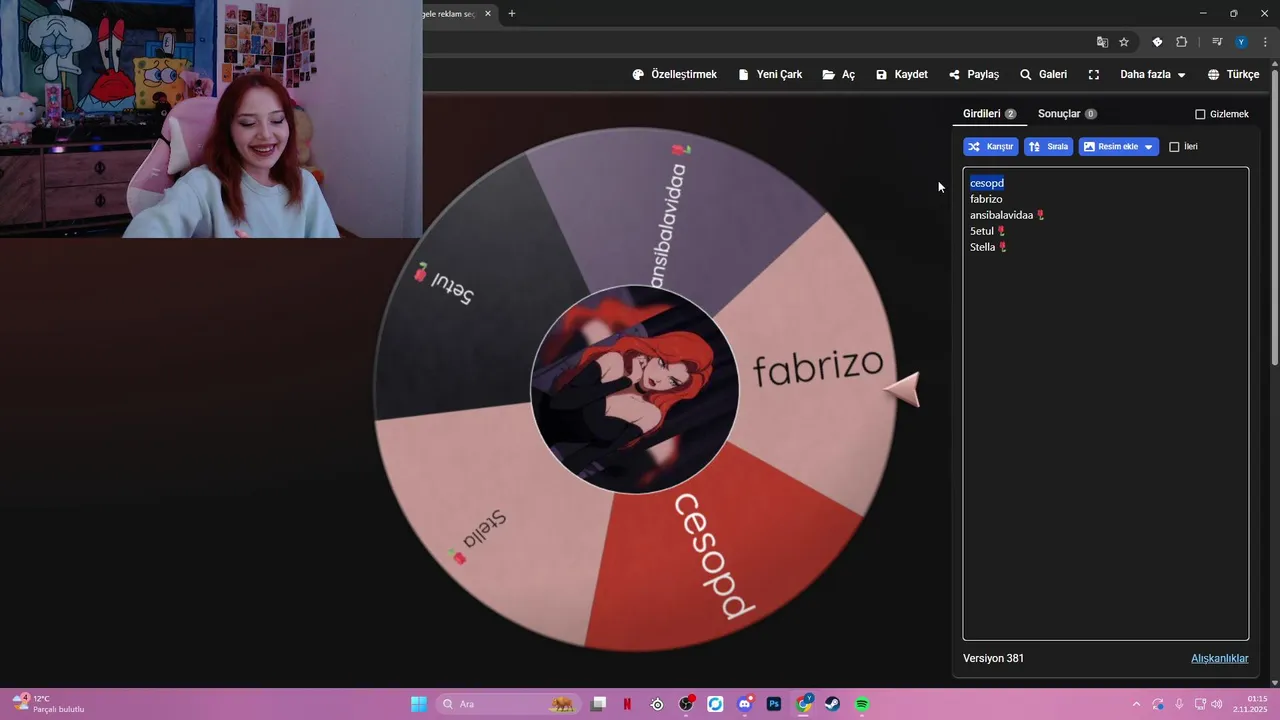Share the wheel via Paylaş

click(974, 75)
